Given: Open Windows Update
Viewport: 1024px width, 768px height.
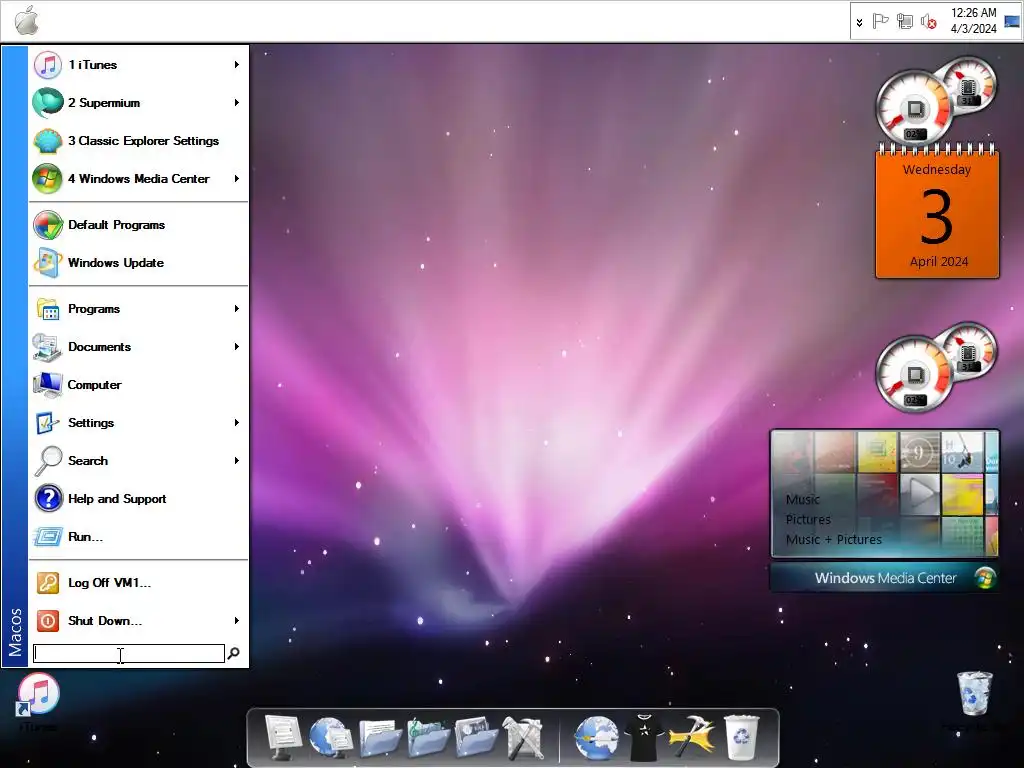Looking at the screenshot, I should pos(138,263).
